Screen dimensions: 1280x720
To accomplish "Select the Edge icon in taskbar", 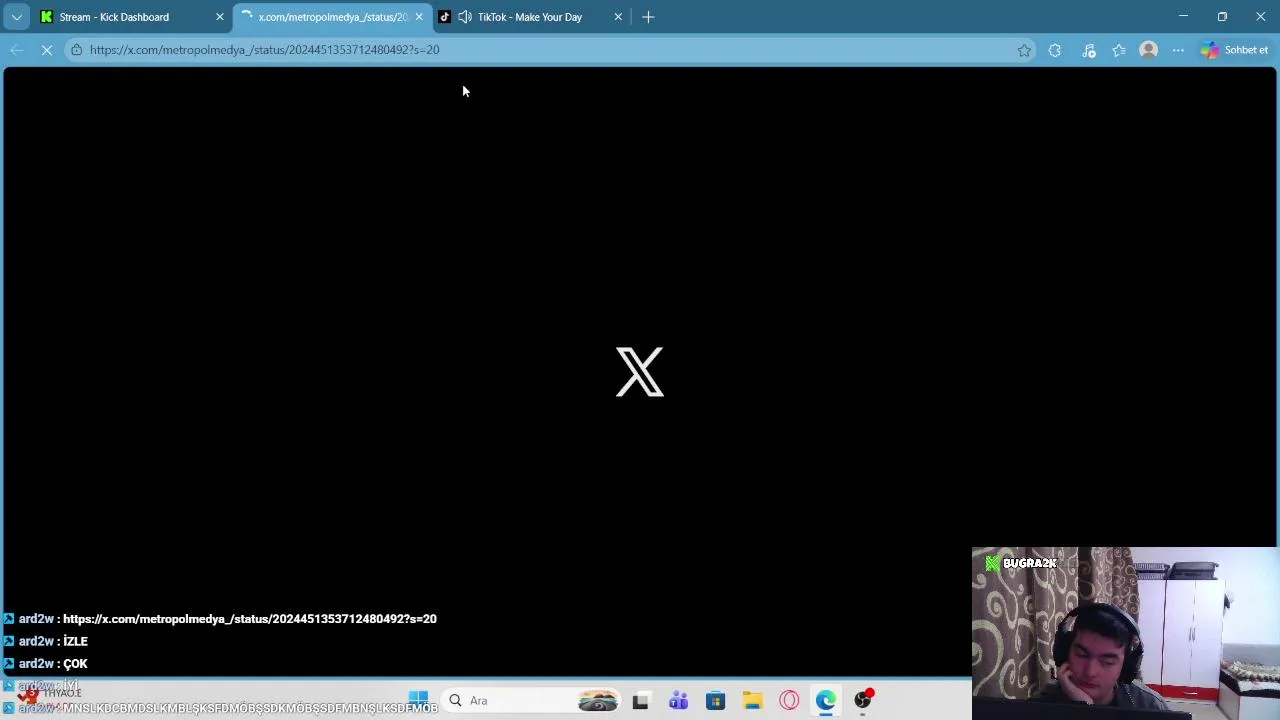I will [826, 700].
